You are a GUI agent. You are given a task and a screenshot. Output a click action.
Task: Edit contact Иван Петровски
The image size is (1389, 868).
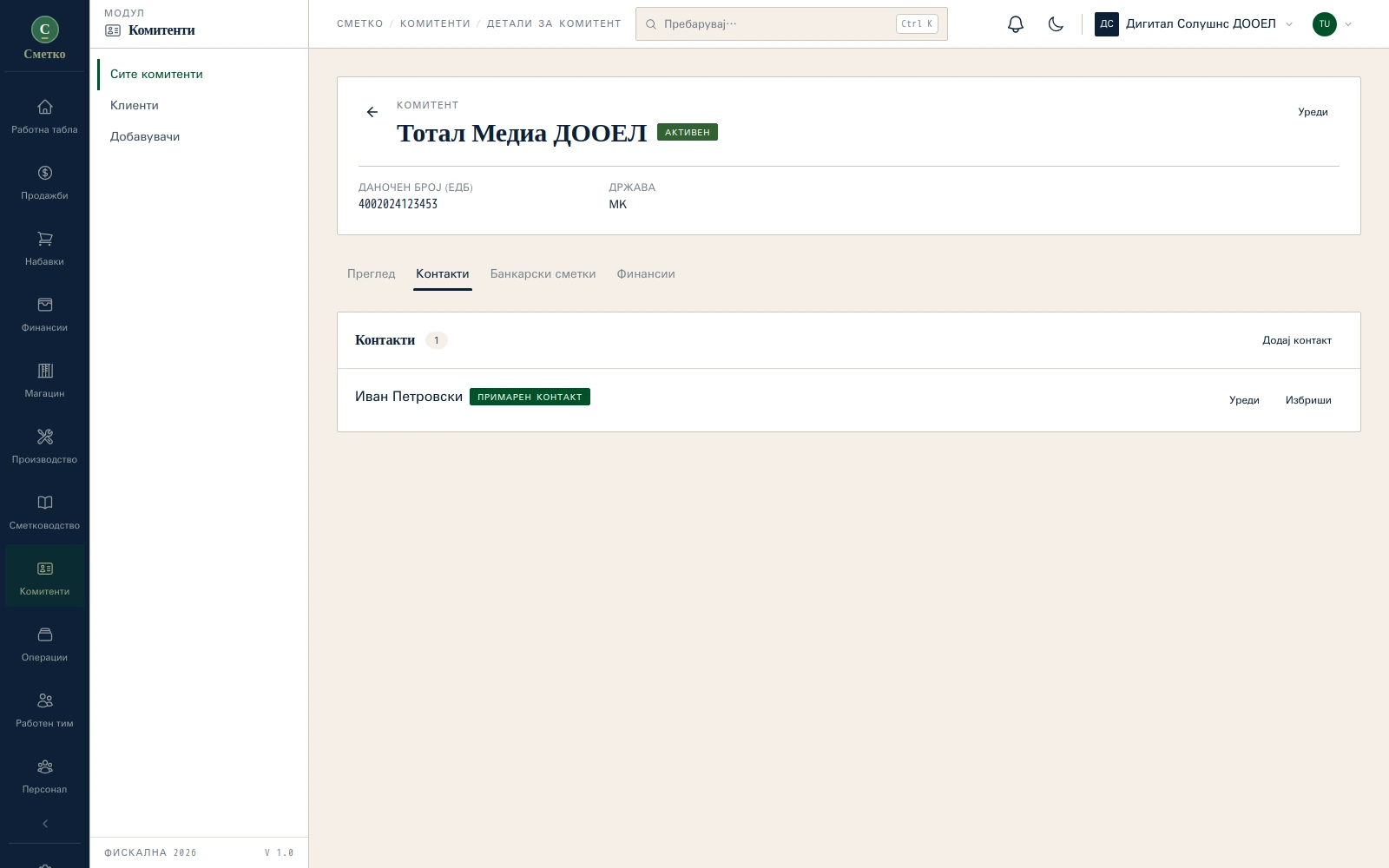pyautogui.click(x=1244, y=400)
